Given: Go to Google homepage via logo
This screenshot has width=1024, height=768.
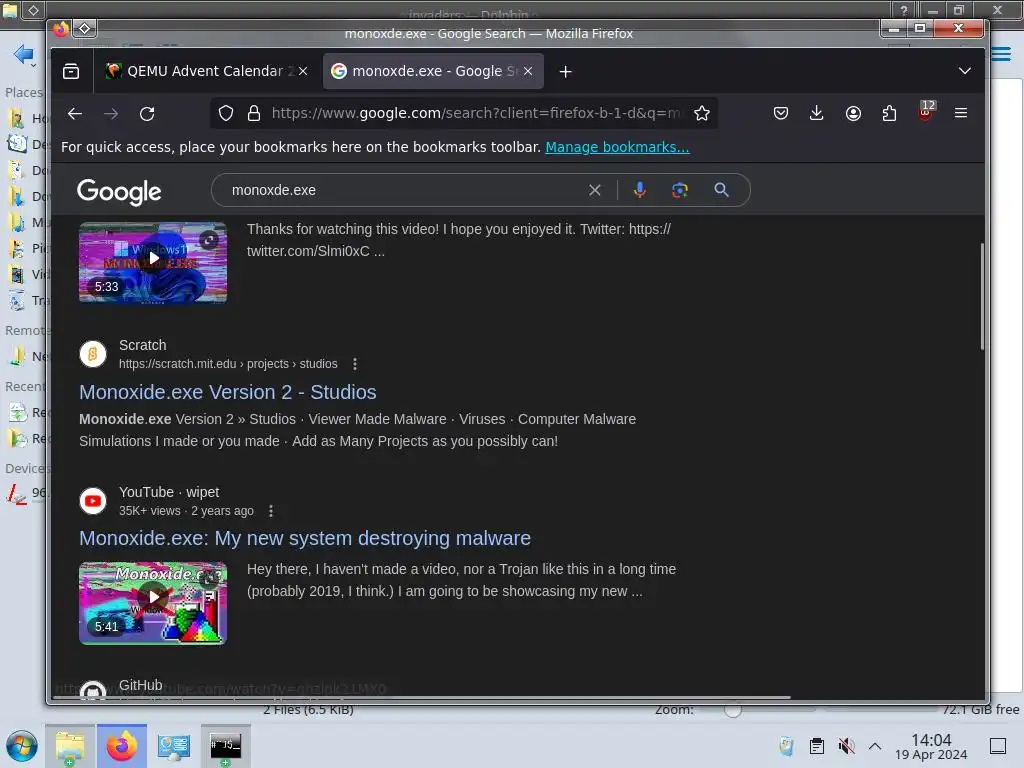Looking at the screenshot, I should (119, 191).
